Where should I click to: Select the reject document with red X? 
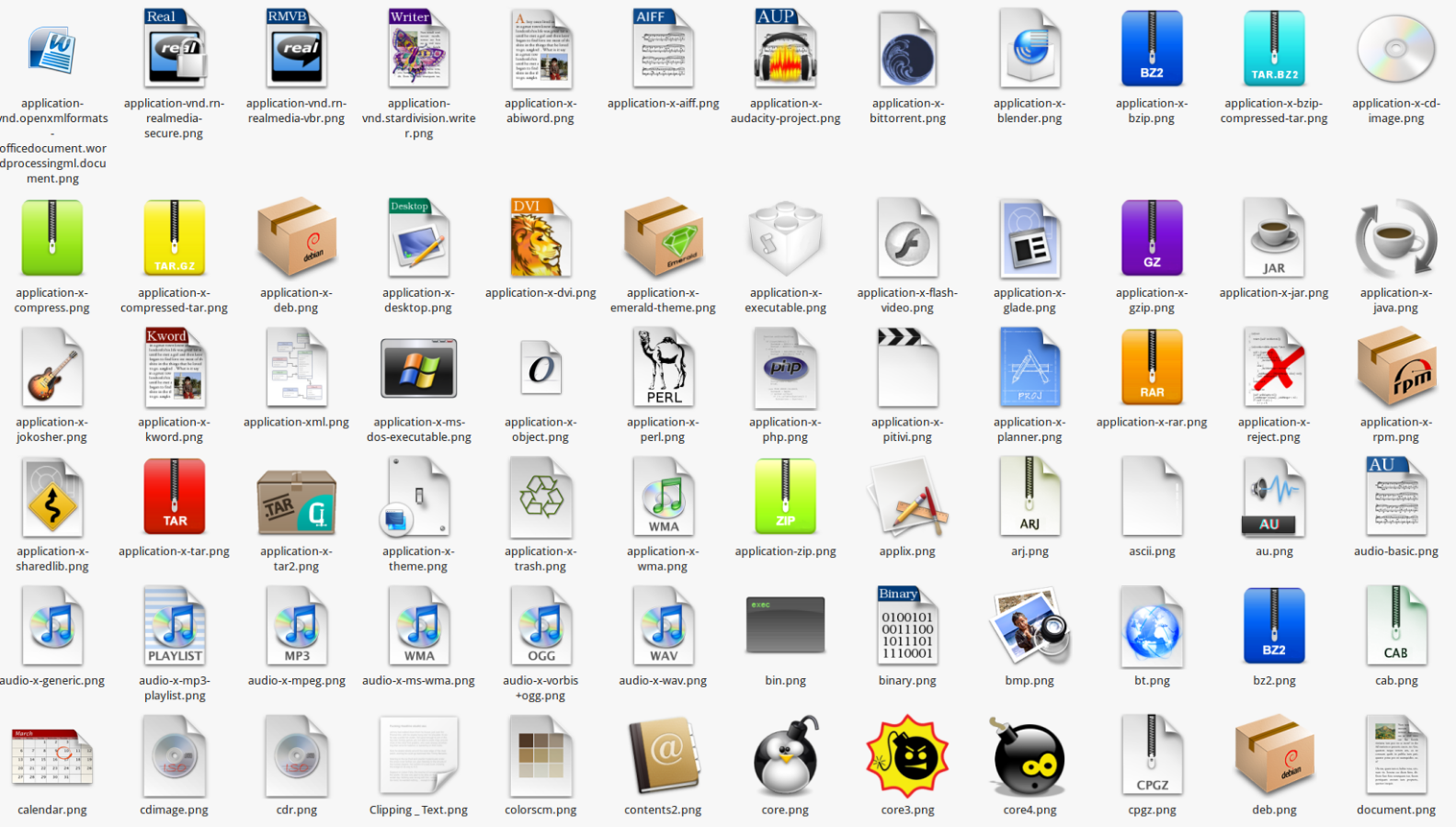(1274, 368)
